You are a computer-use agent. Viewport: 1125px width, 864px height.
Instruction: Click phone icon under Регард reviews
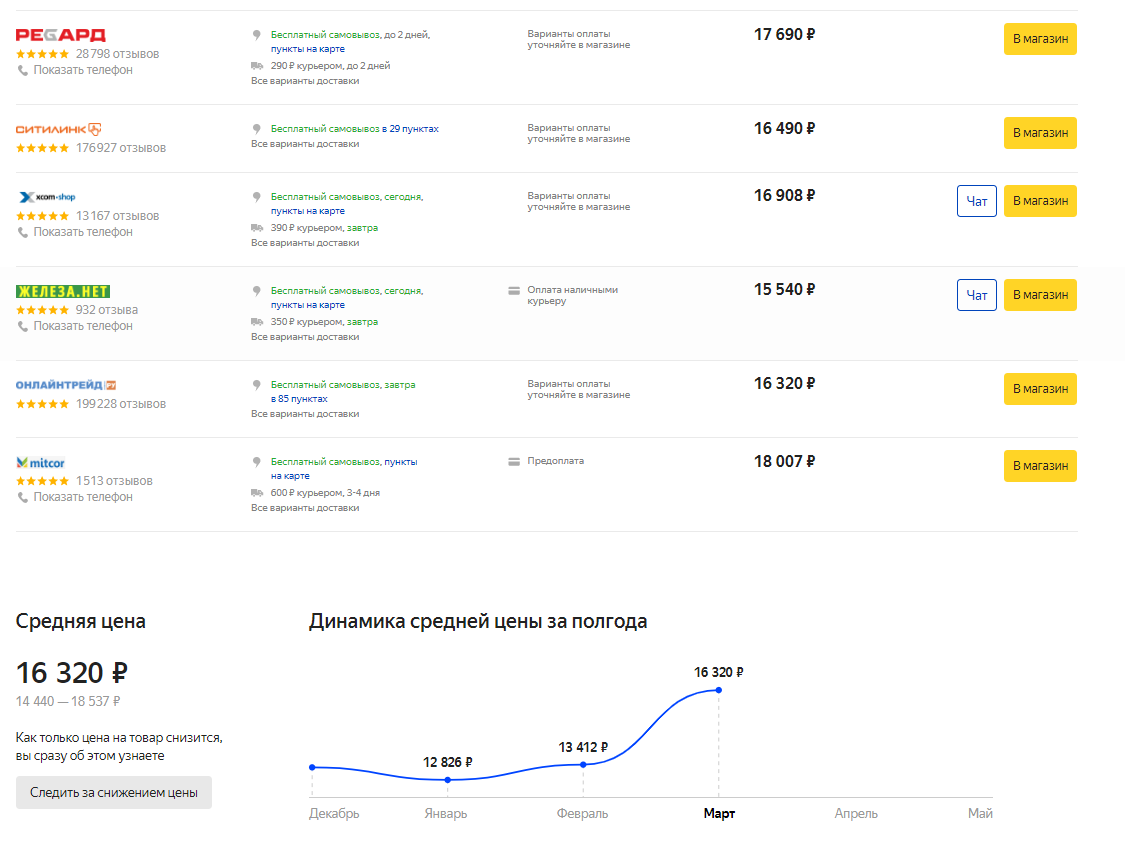click(23, 70)
